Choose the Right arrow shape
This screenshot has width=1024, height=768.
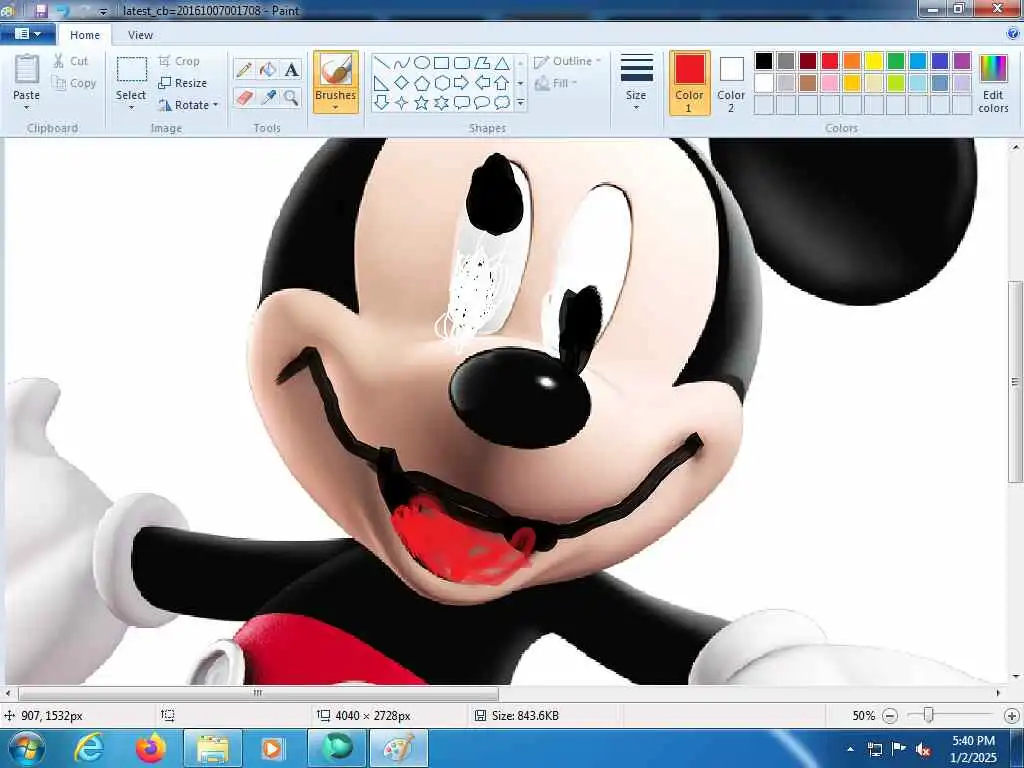point(462,83)
